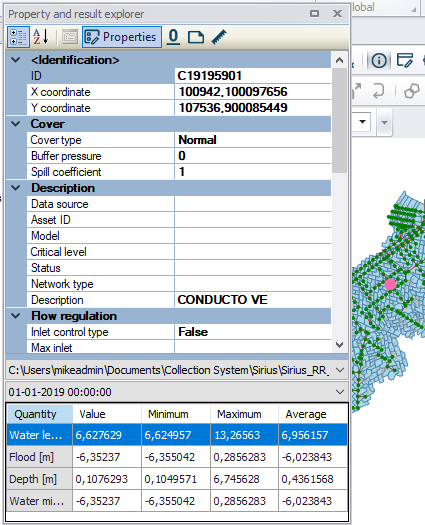This screenshot has height=525, width=425.
Task: Click the edit layer pencil icon
Action: point(405,61)
